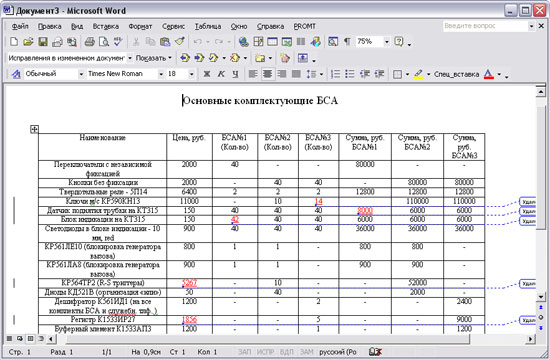Open the Tables and Borders toolbar
The image size is (550, 360).
258,42
